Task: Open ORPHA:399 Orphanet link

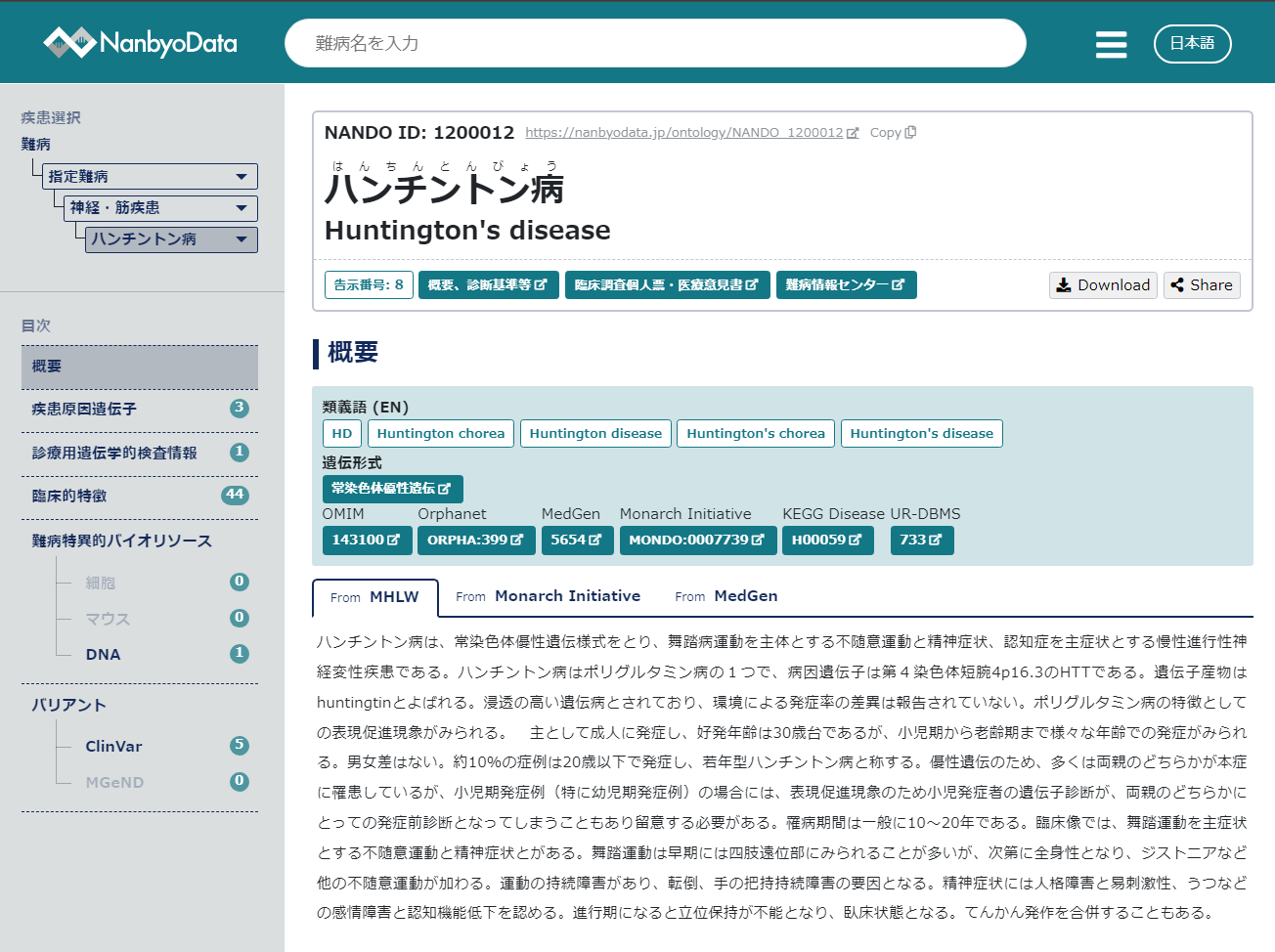Action: (x=475, y=541)
